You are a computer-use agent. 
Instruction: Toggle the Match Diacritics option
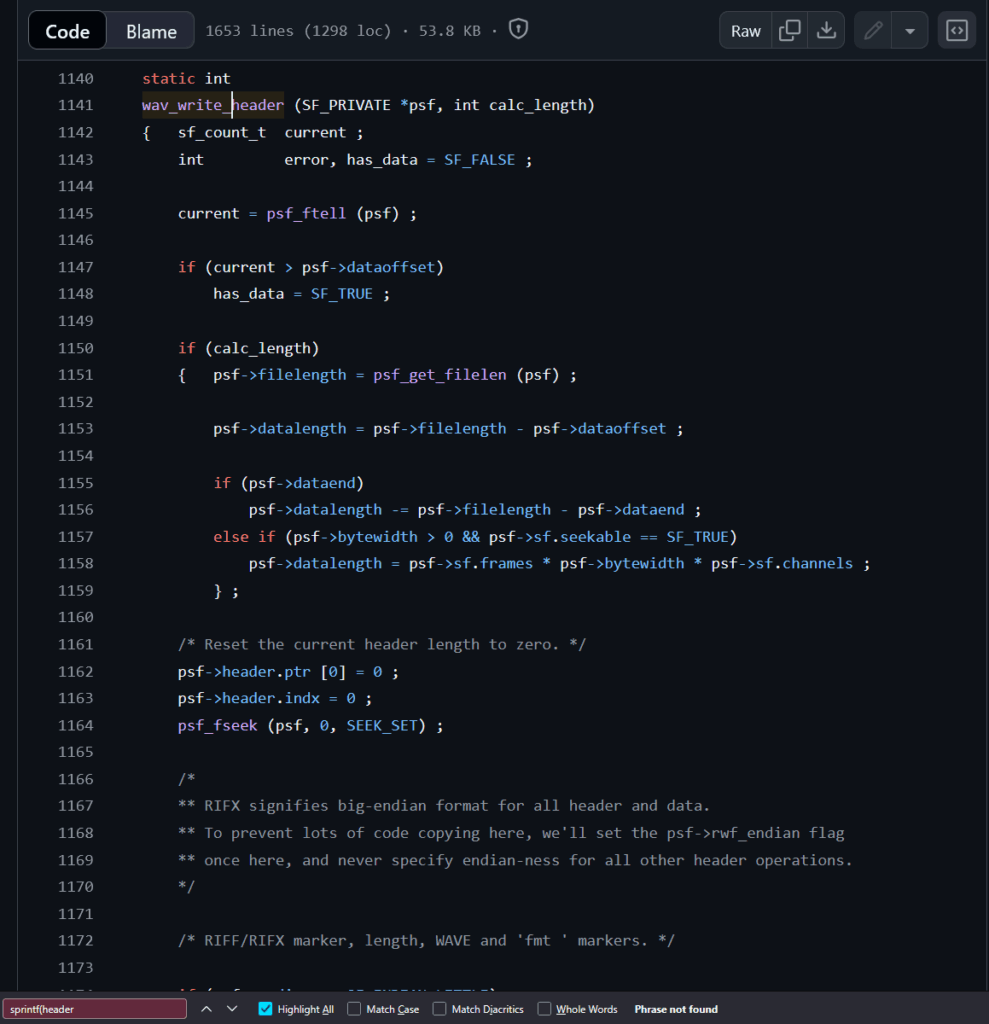click(x=440, y=1009)
